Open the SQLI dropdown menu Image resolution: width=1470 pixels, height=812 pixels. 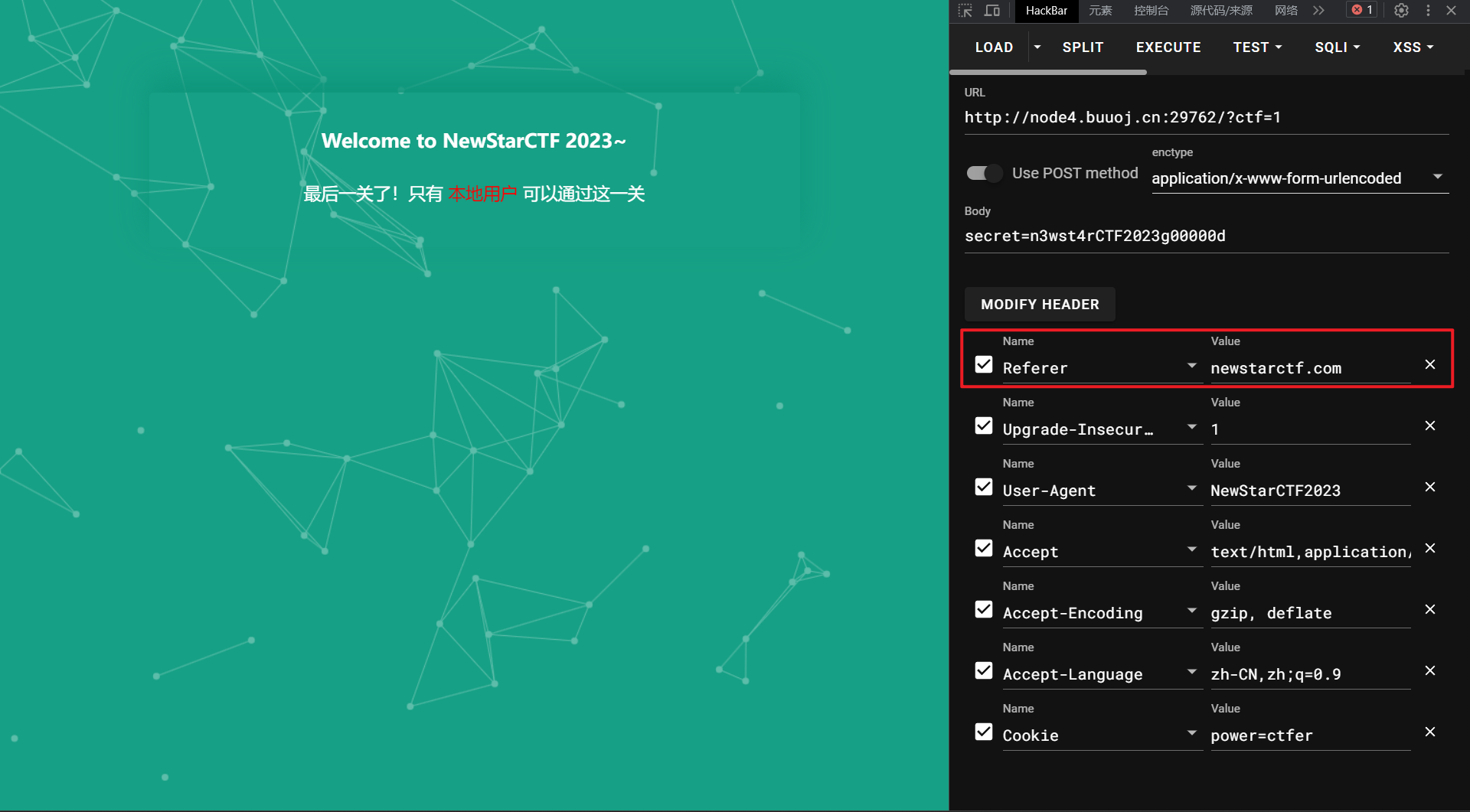[1337, 47]
